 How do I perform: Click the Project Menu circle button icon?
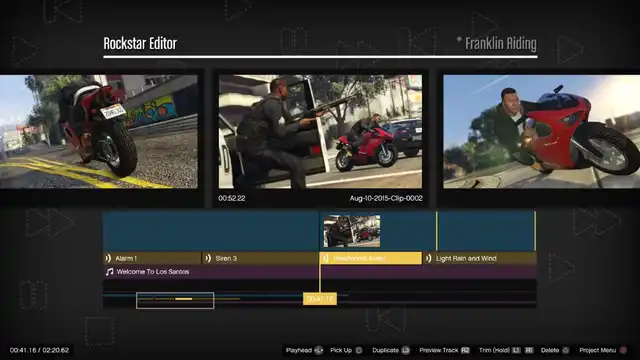pos(623,350)
